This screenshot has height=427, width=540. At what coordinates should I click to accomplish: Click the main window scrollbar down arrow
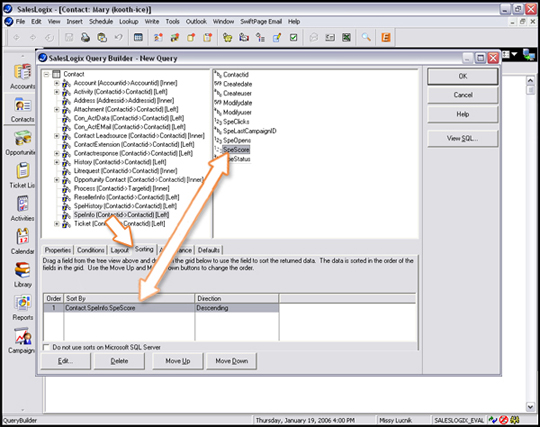(530, 407)
